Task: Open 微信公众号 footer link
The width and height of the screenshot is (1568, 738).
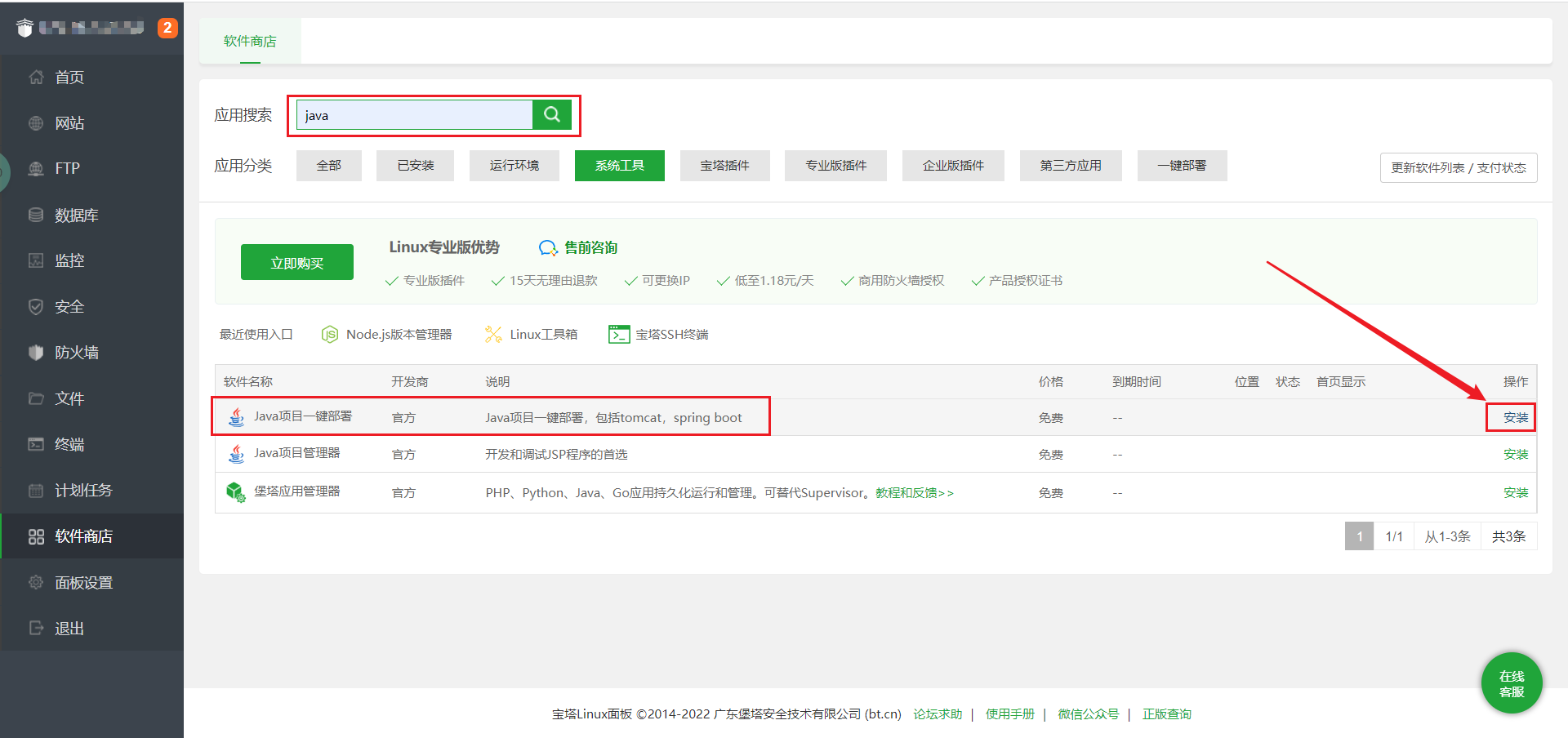Action: pyautogui.click(x=1088, y=714)
